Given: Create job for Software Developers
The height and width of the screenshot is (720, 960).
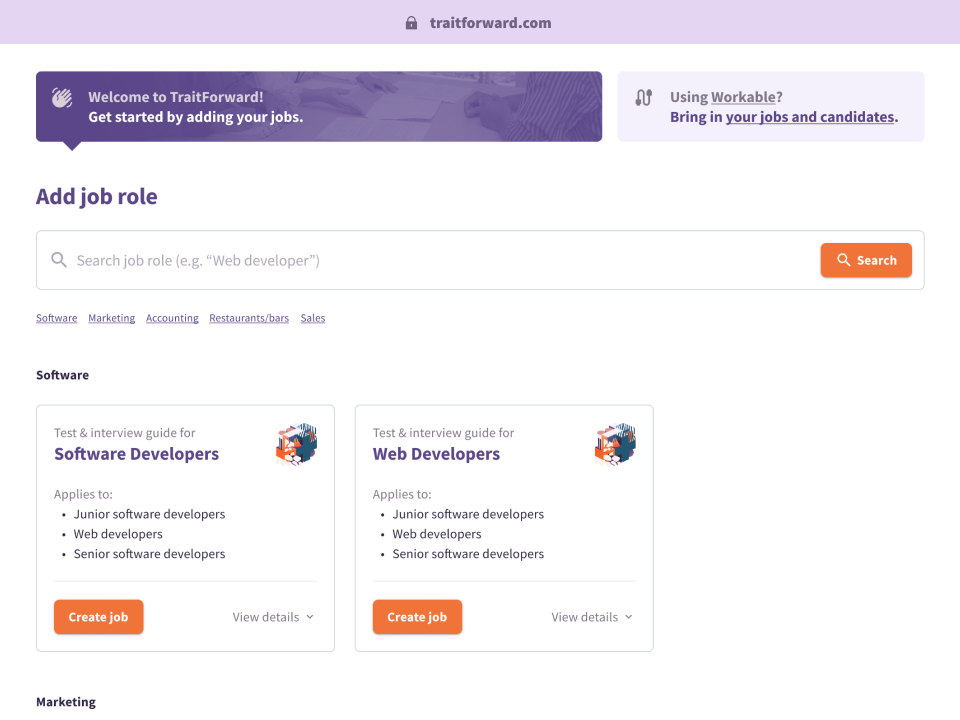Looking at the screenshot, I should tap(99, 617).
